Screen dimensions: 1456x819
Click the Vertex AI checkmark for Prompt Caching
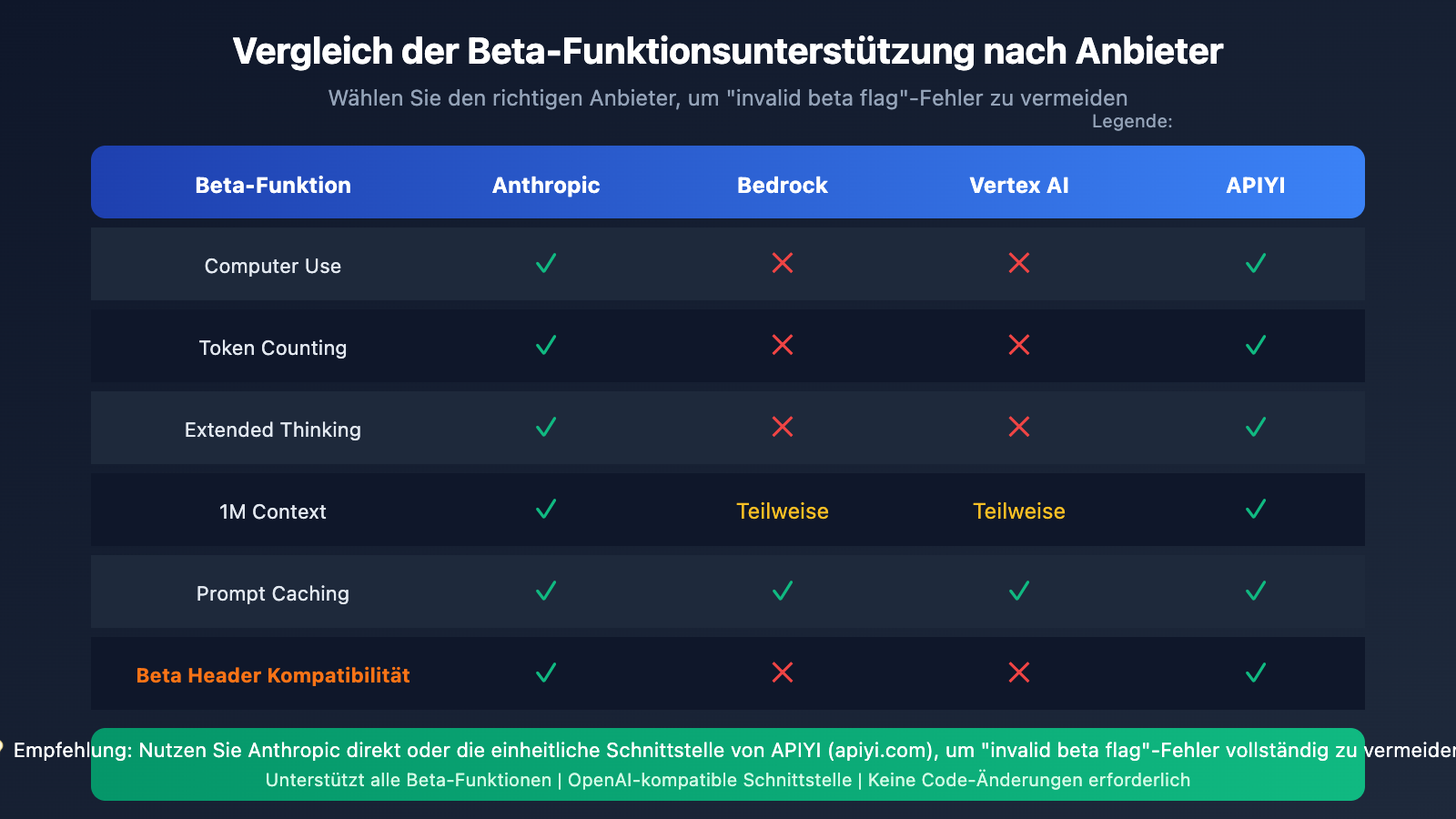(1019, 591)
